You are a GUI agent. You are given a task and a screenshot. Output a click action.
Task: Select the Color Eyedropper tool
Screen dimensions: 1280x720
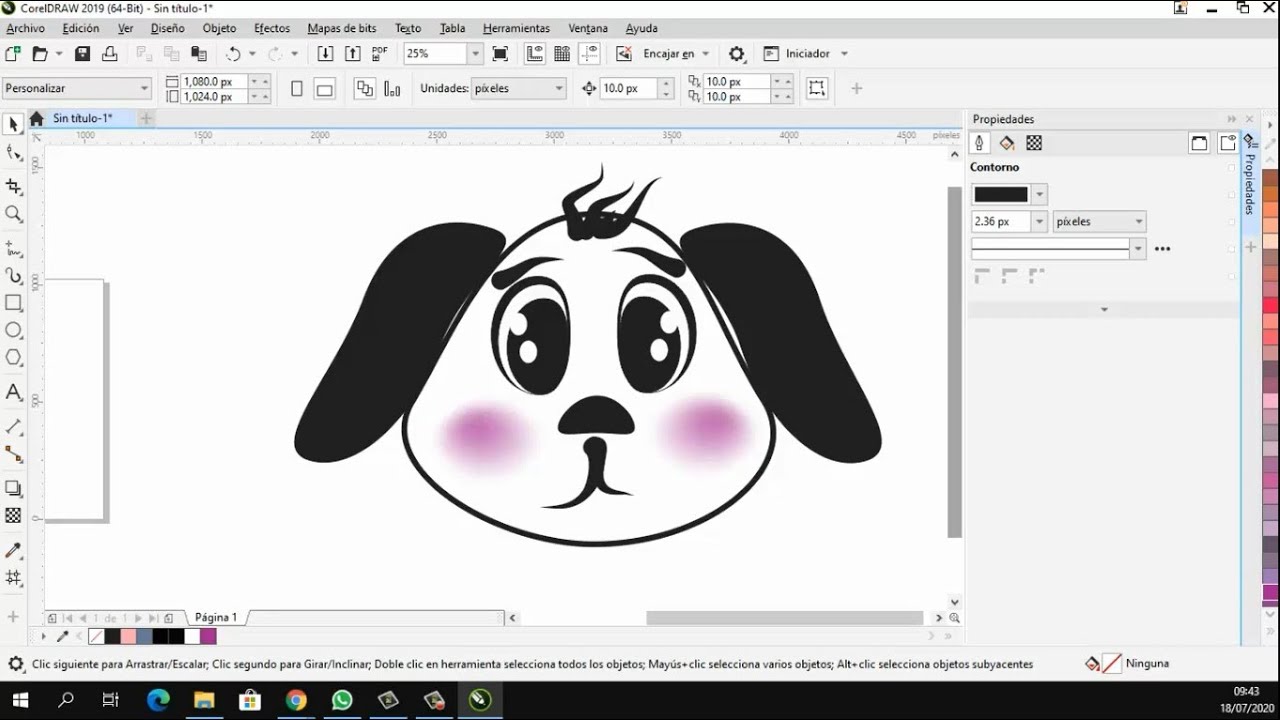pos(14,550)
